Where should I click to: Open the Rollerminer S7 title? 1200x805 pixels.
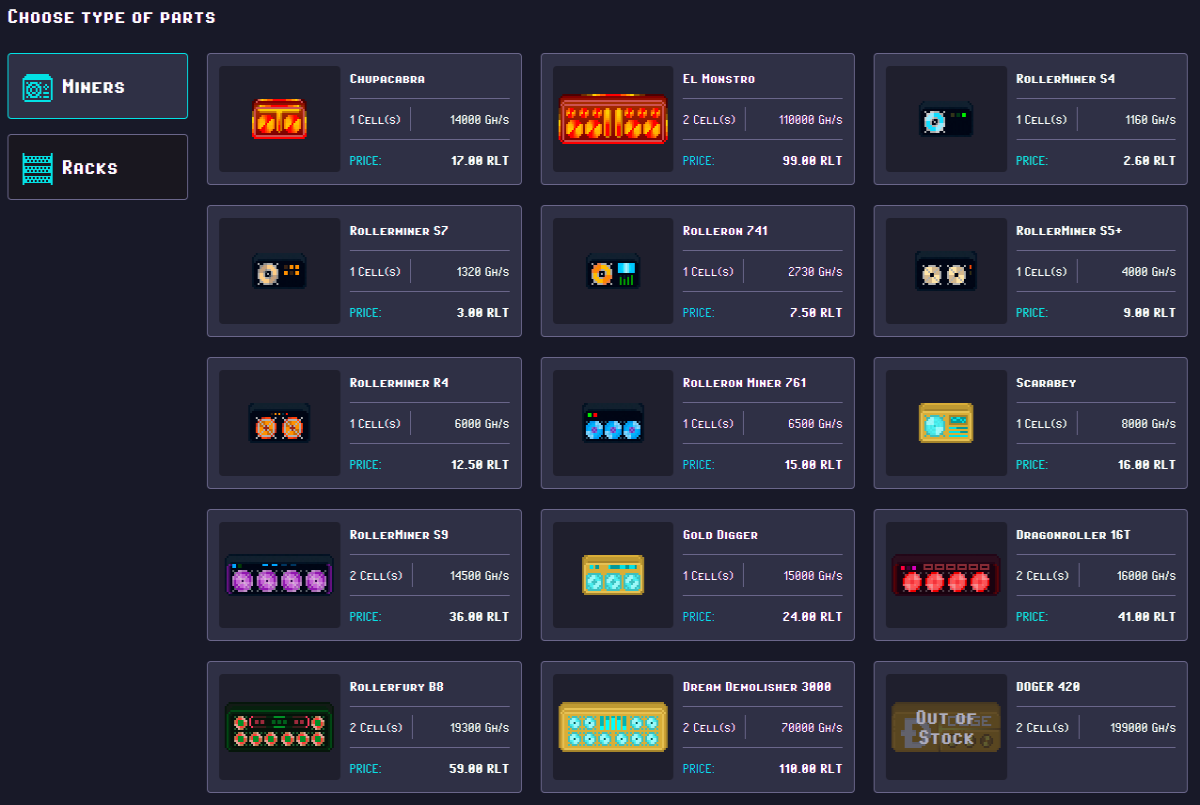(x=399, y=231)
